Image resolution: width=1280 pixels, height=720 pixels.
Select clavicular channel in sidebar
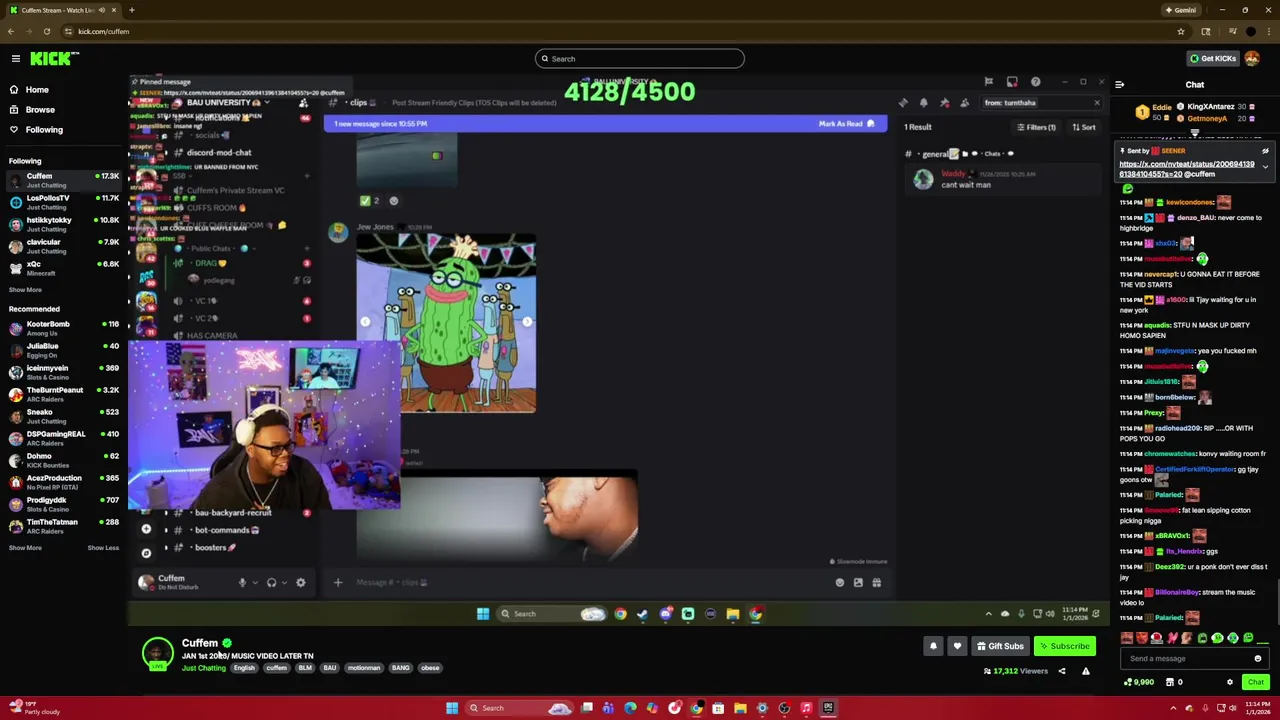pyautogui.click(x=62, y=246)
